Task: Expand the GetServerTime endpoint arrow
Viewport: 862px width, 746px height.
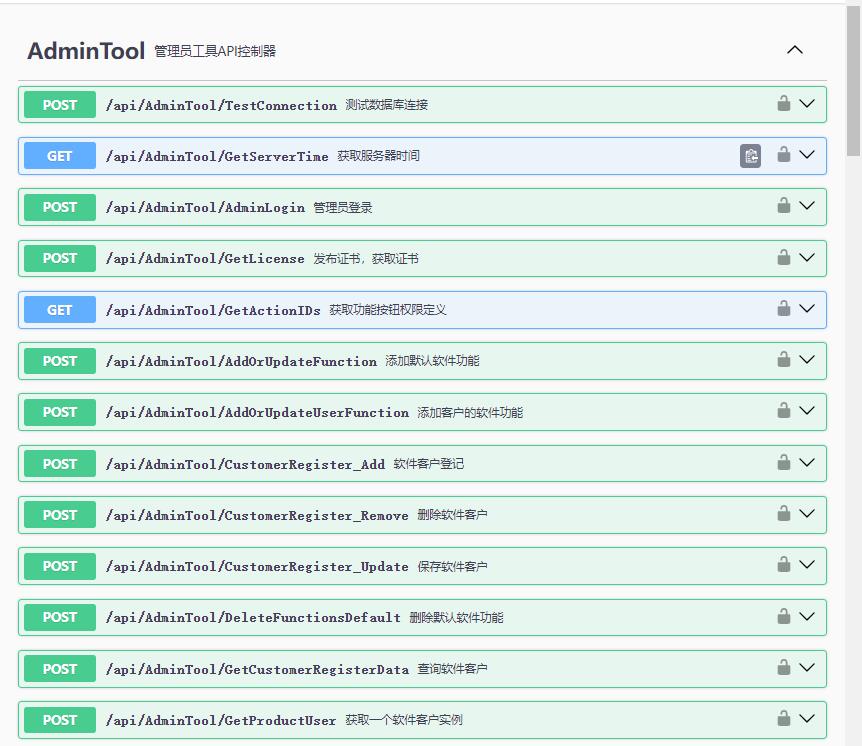Action: [x=807, y=155]
